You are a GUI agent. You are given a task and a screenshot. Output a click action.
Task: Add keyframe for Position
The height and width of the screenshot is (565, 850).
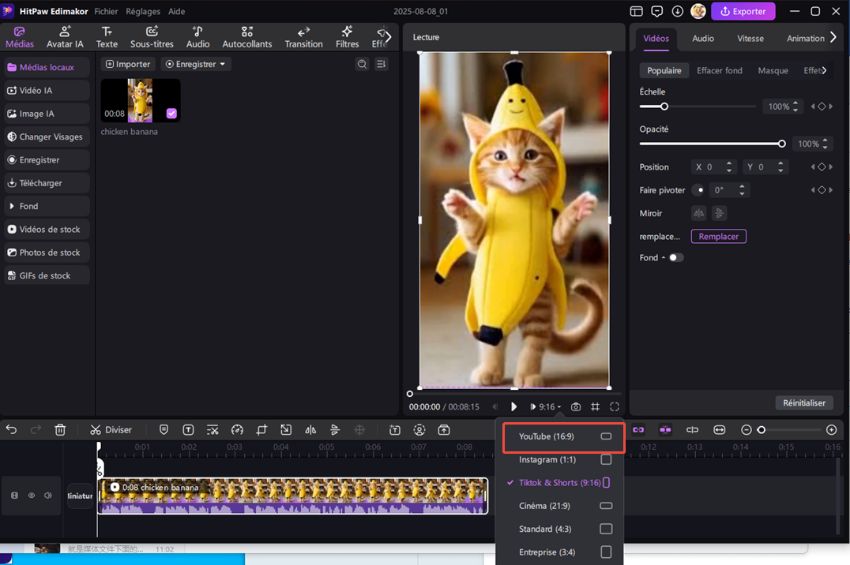[x=822, y=167]
